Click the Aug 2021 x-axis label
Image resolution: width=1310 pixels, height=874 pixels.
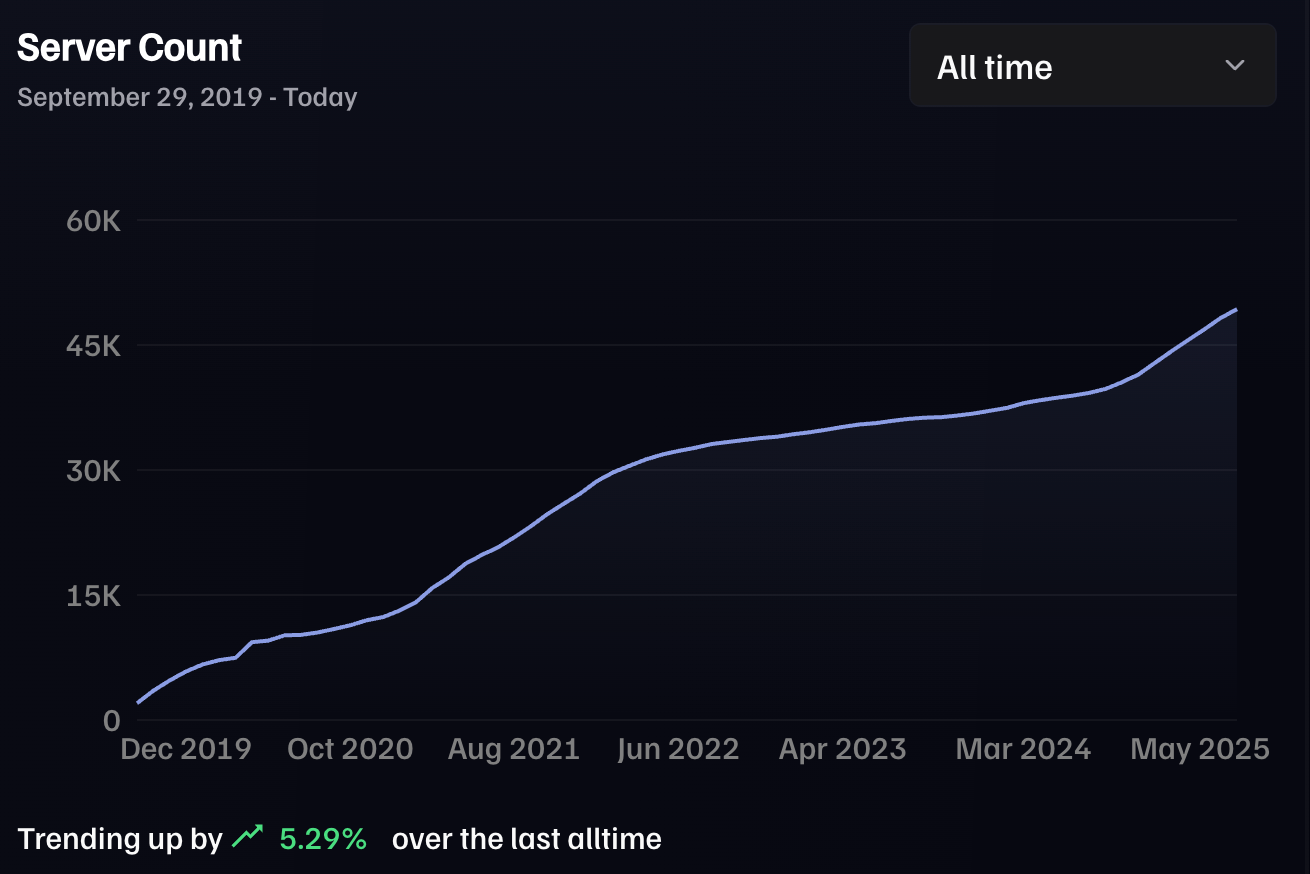pos(513,749)
